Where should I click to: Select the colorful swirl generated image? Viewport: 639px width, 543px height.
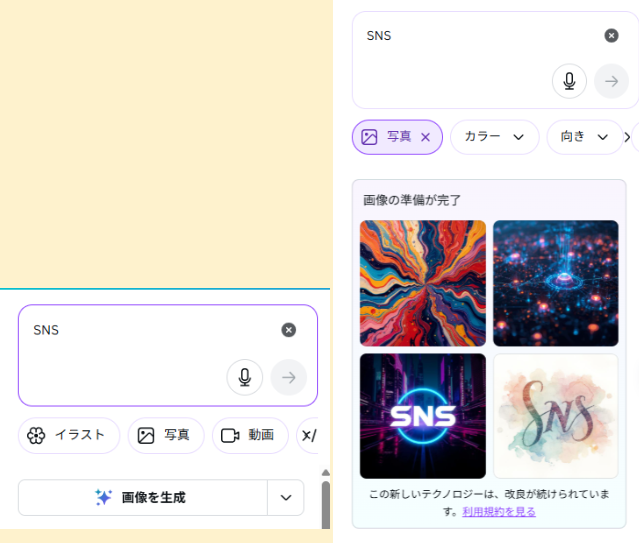[x=422, y=283]
